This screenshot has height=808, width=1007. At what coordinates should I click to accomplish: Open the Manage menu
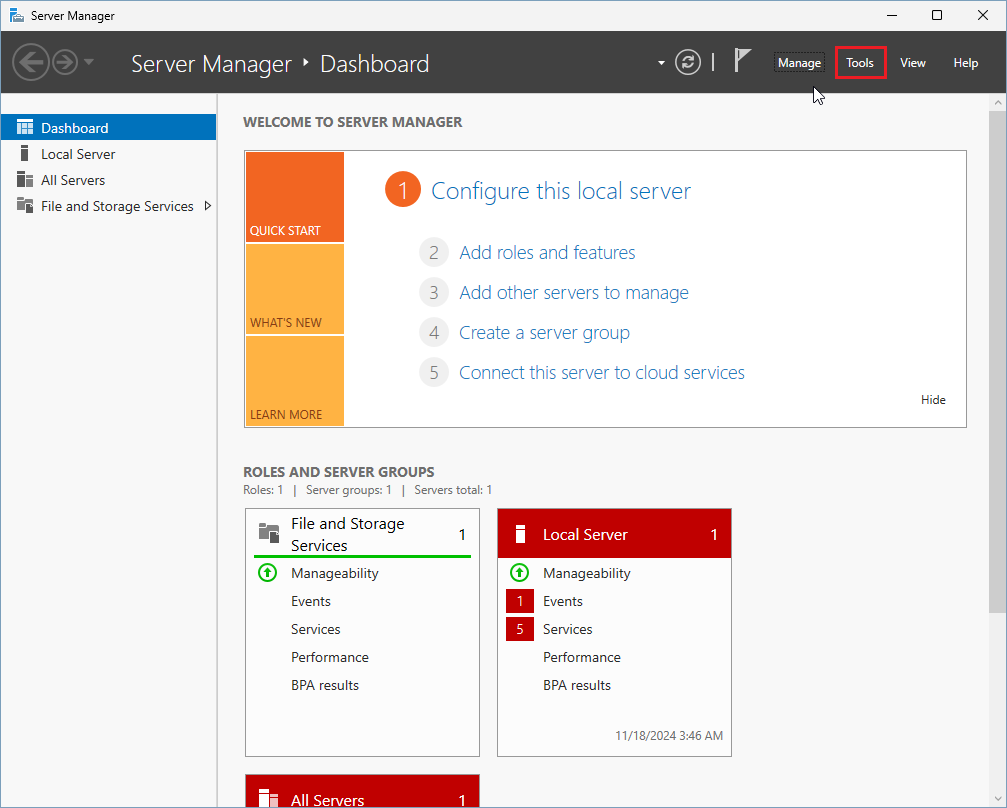coord(799,62)
